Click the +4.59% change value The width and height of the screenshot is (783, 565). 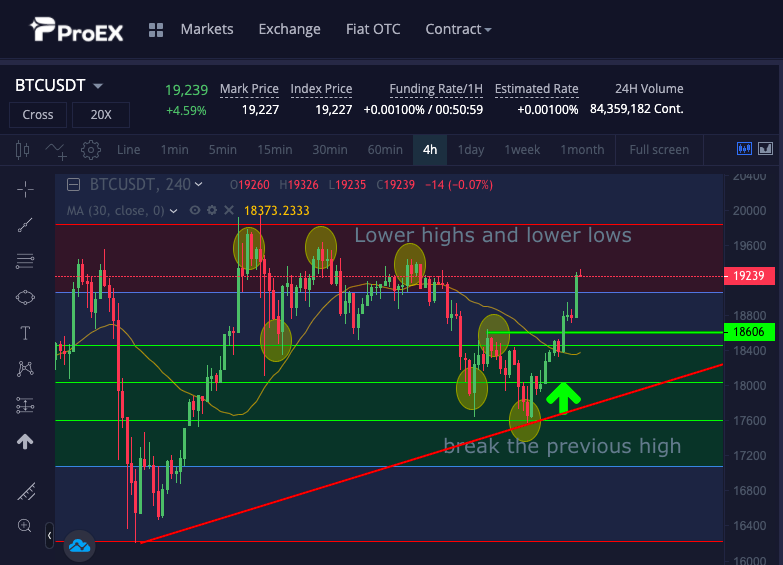pos(186,110)
